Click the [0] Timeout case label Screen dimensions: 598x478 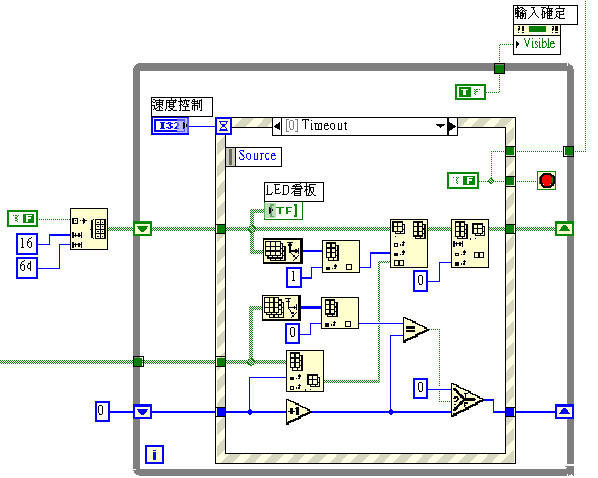click(x=317, y=126)
